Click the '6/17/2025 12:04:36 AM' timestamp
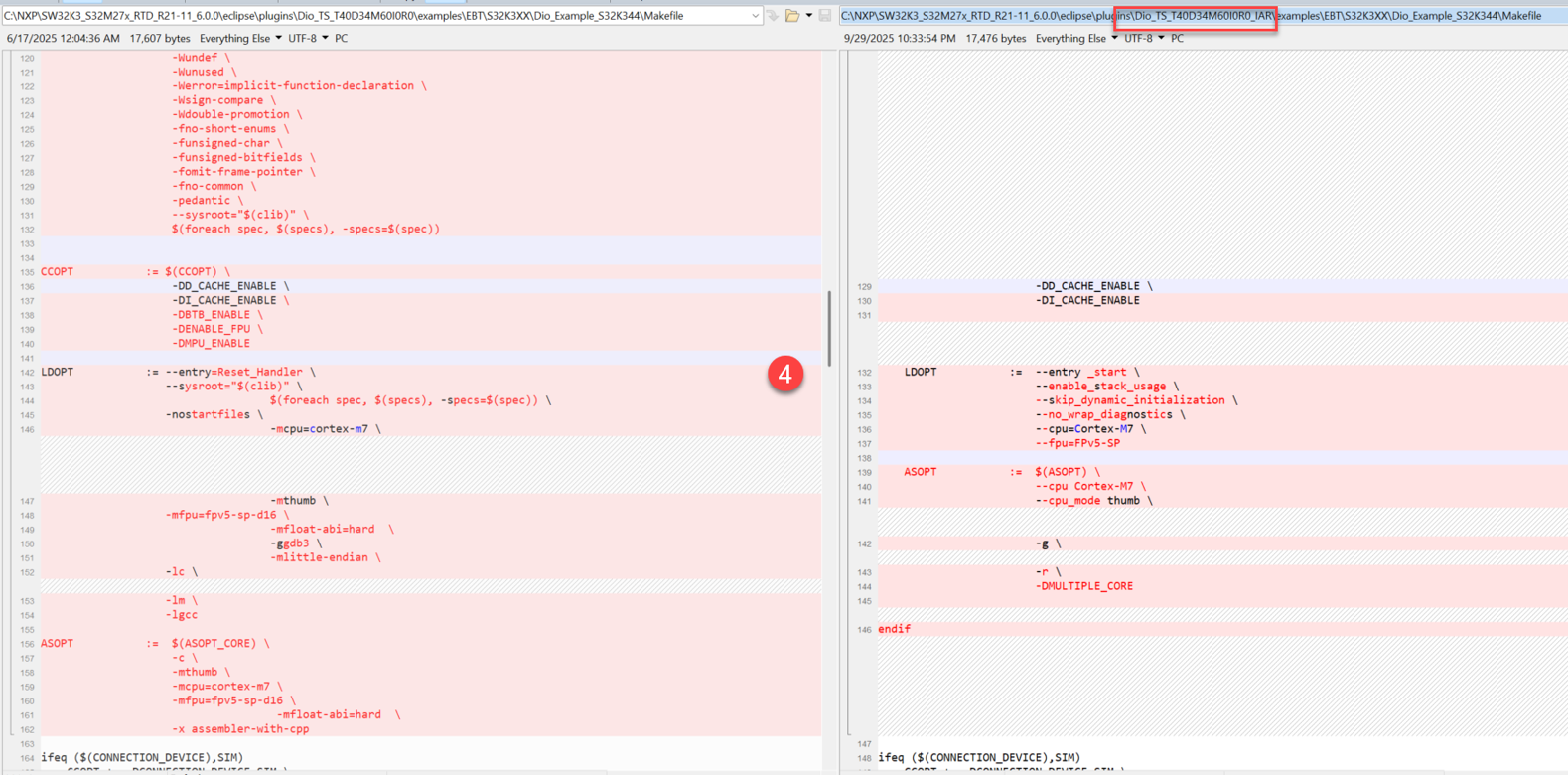Image resolution: width=1568 pixels, height=775 pixels. (63, 38)
